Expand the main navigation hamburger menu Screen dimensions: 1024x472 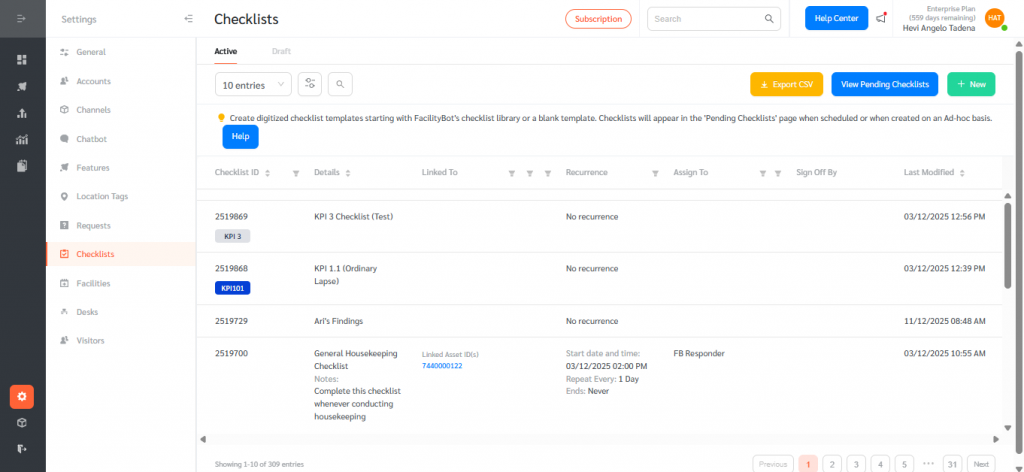coord(22,19)
